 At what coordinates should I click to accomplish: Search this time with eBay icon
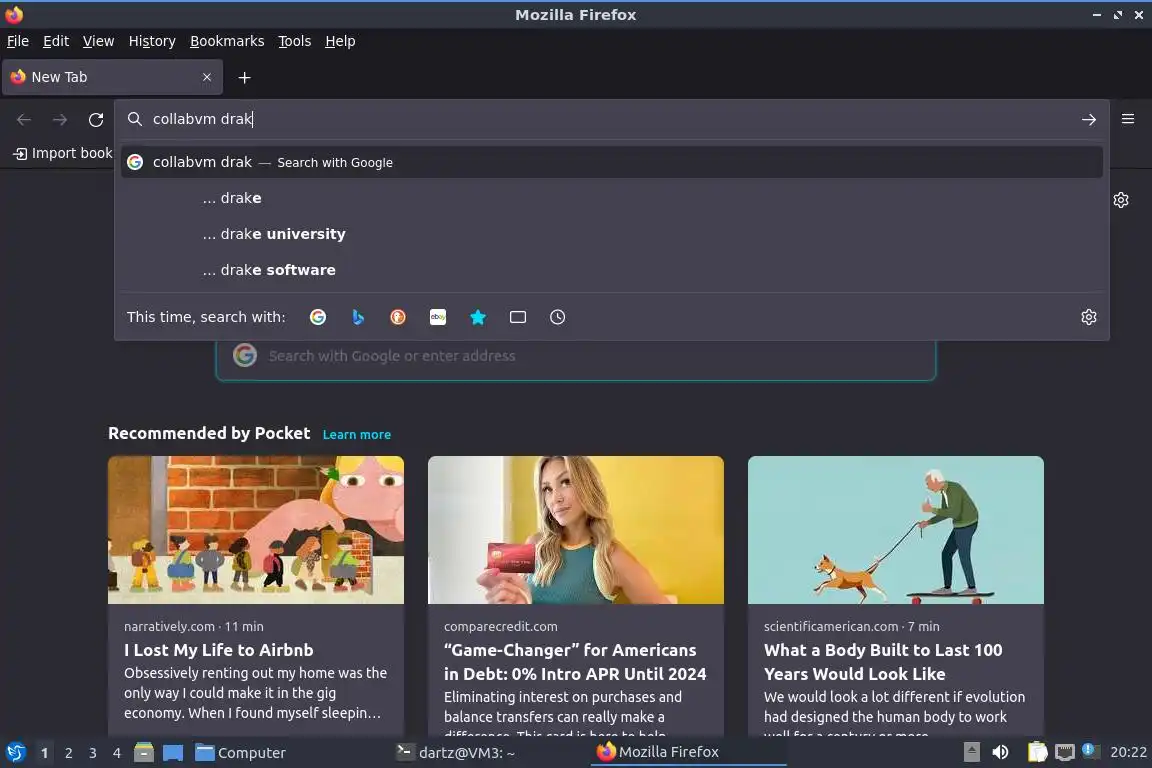click(x=438, y=317)
